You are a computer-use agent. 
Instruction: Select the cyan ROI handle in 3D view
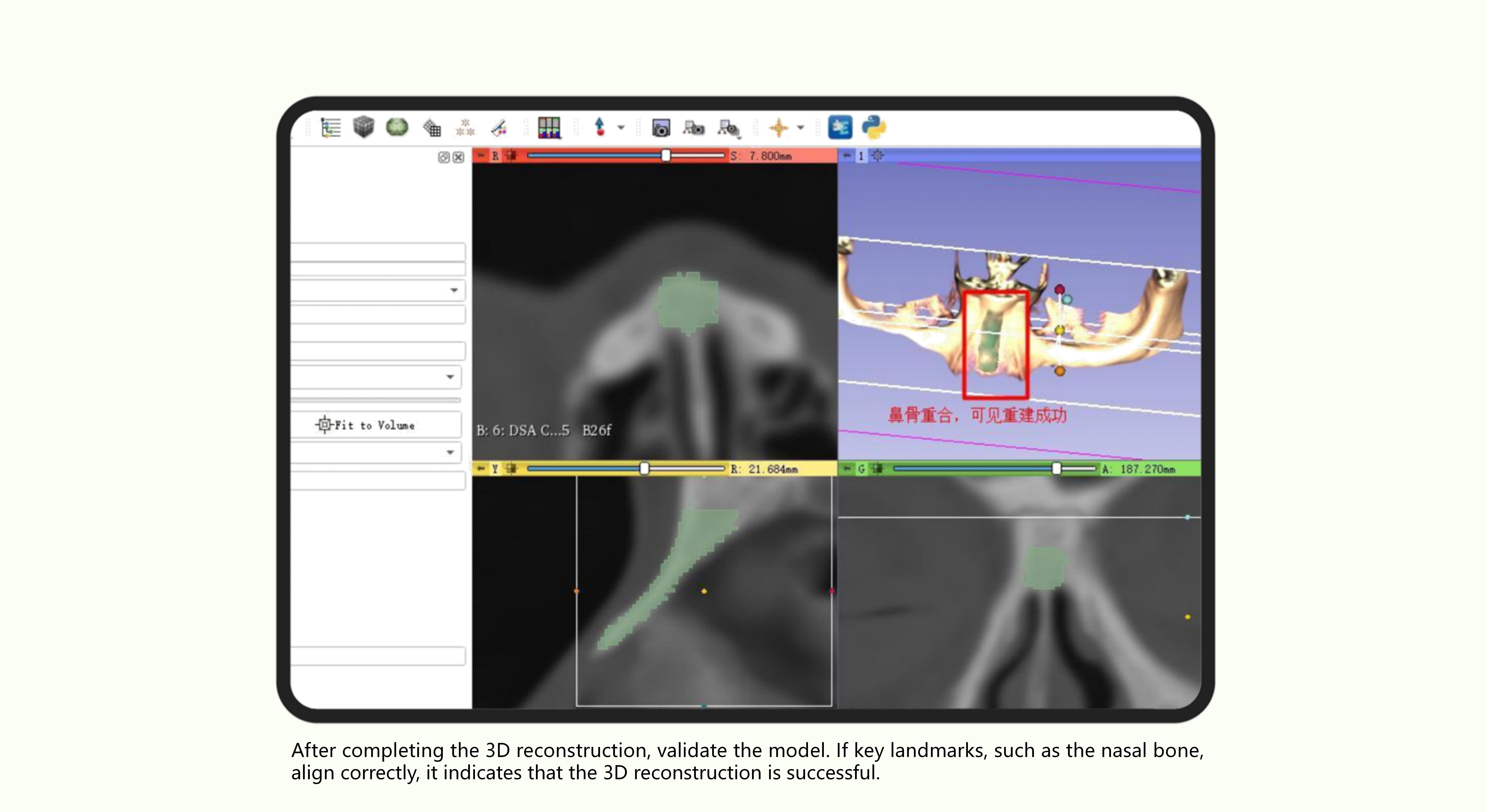coord(1067,299)
